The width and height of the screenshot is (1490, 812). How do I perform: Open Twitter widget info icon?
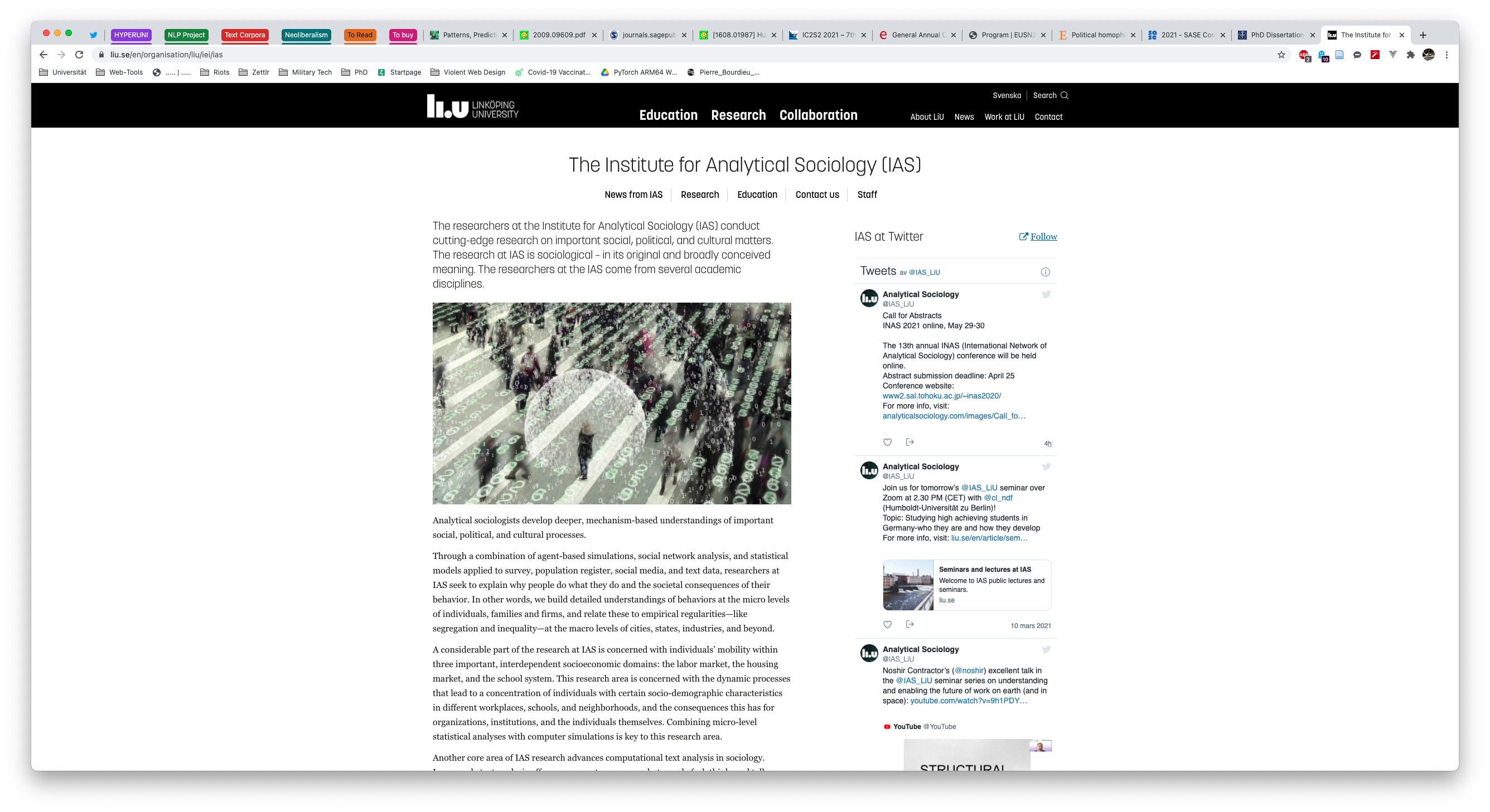pos(1045,271)
